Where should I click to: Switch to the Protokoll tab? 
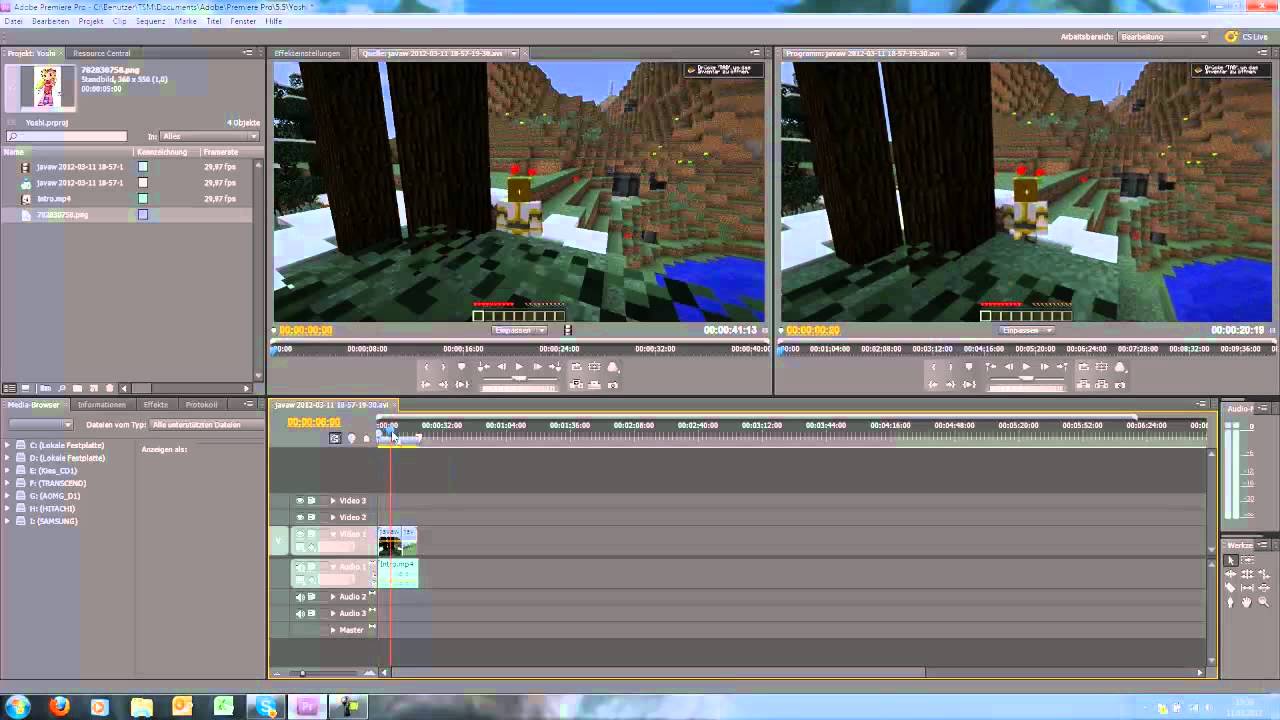[x=201, y=405]
